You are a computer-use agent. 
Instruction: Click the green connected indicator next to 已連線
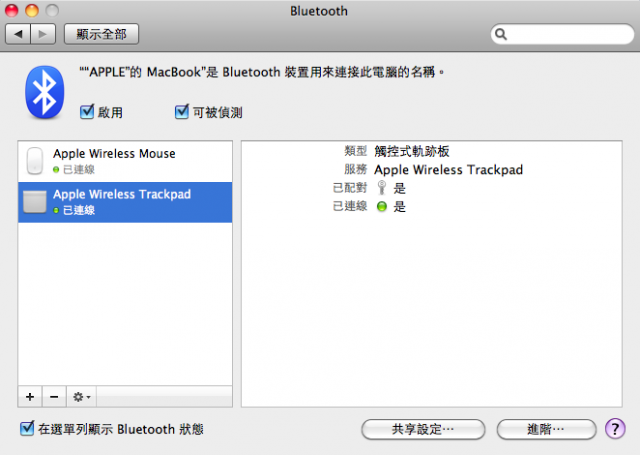(x=382, y=206)
